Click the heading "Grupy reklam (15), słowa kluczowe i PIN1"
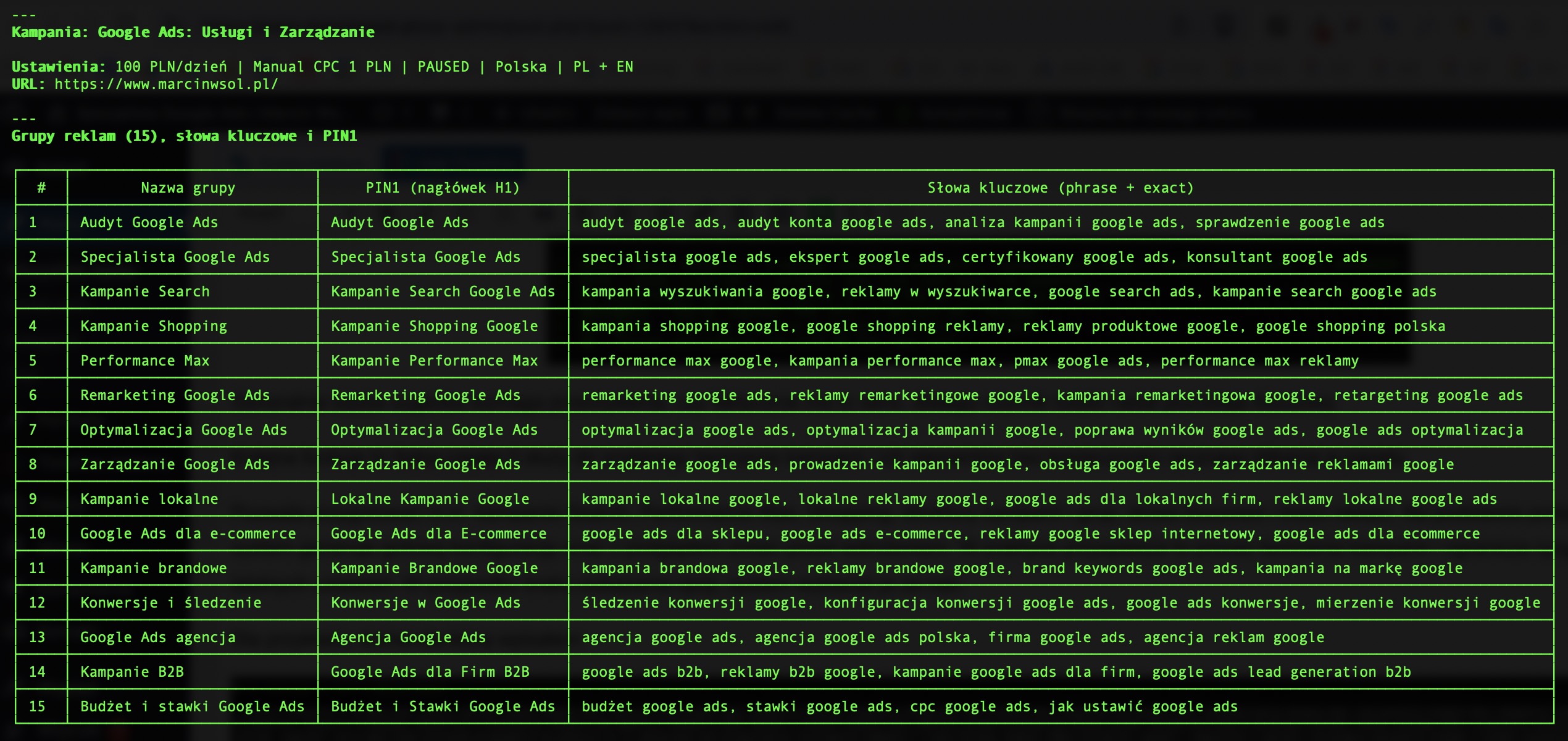Viewport: 1568px width, 741px height. pos(185,136)
